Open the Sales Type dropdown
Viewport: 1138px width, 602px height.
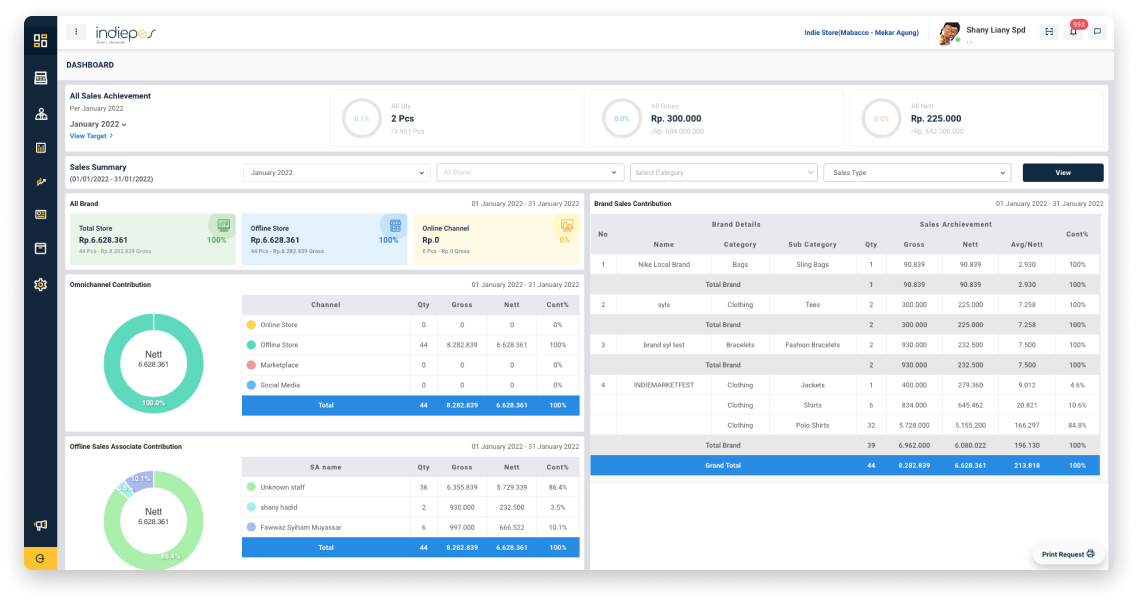tap(917, 173)
